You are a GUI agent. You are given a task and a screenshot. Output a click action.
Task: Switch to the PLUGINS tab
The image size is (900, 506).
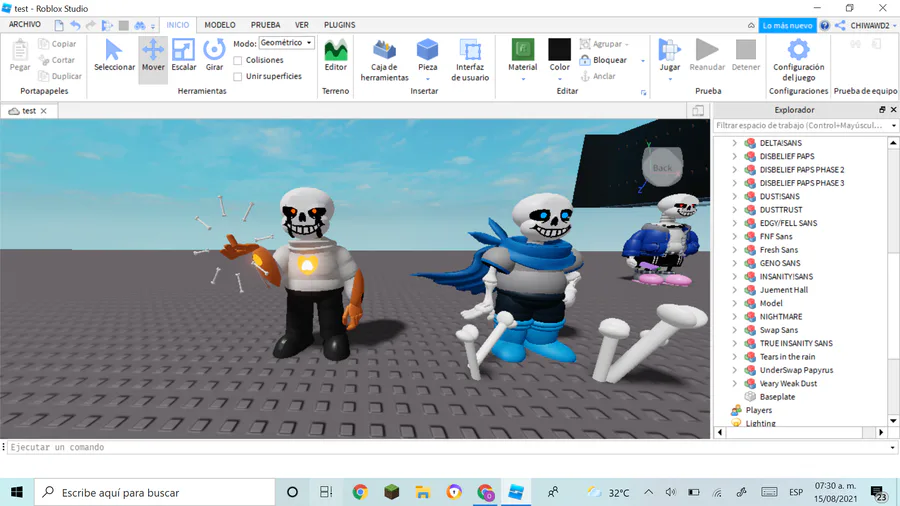click(340, 25)
